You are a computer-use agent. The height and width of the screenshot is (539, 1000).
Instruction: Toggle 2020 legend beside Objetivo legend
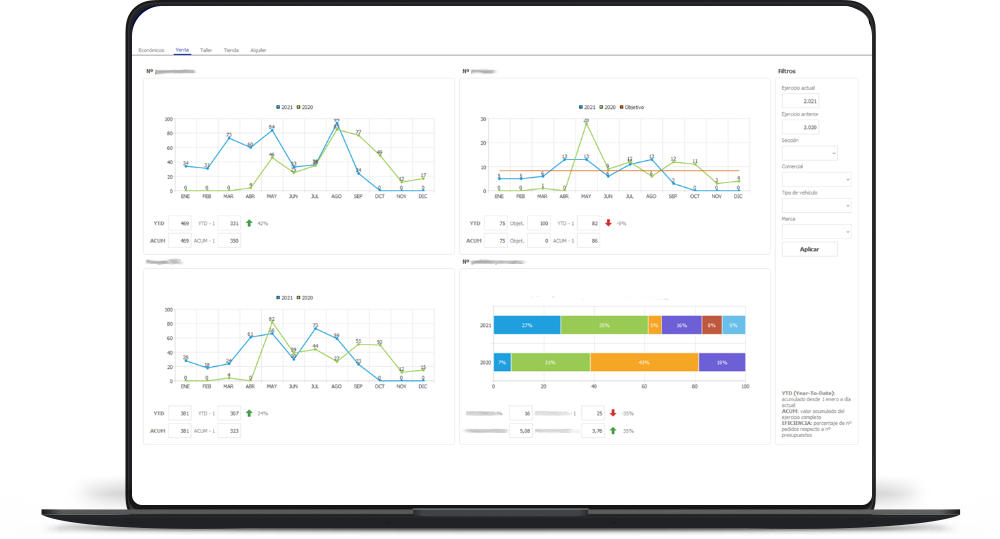(x=608, y=107)
